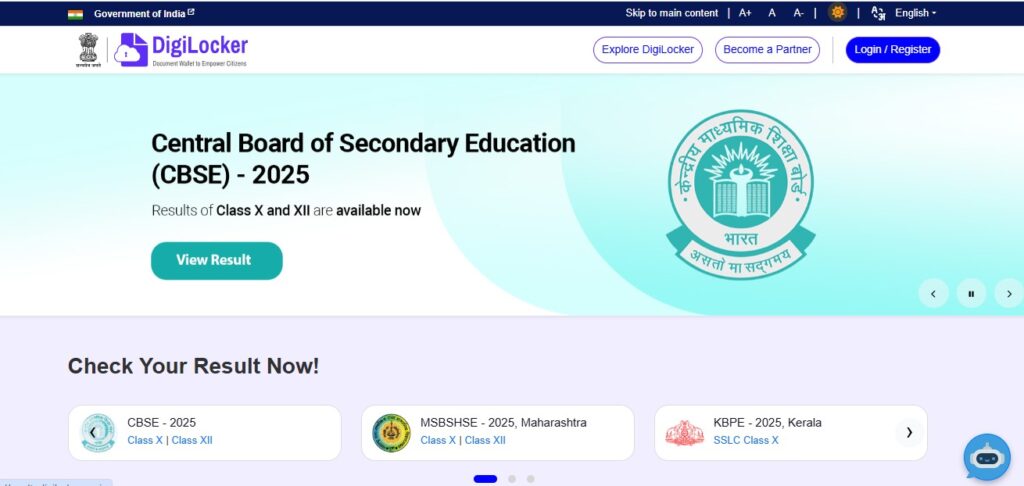Pause the banner slideshow

tap(971, 294)
